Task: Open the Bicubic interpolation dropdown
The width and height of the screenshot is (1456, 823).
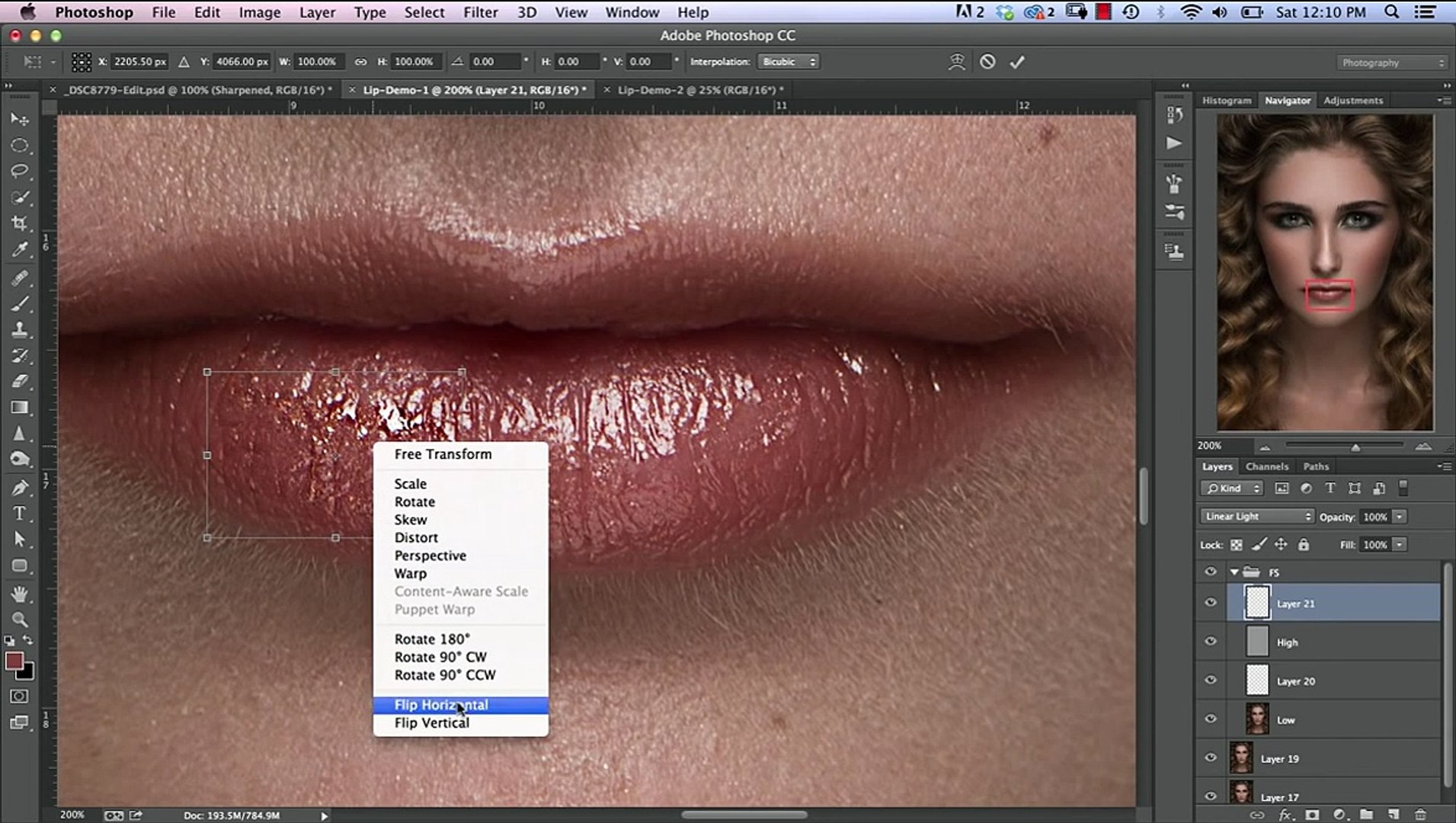Action: (788, 62)
